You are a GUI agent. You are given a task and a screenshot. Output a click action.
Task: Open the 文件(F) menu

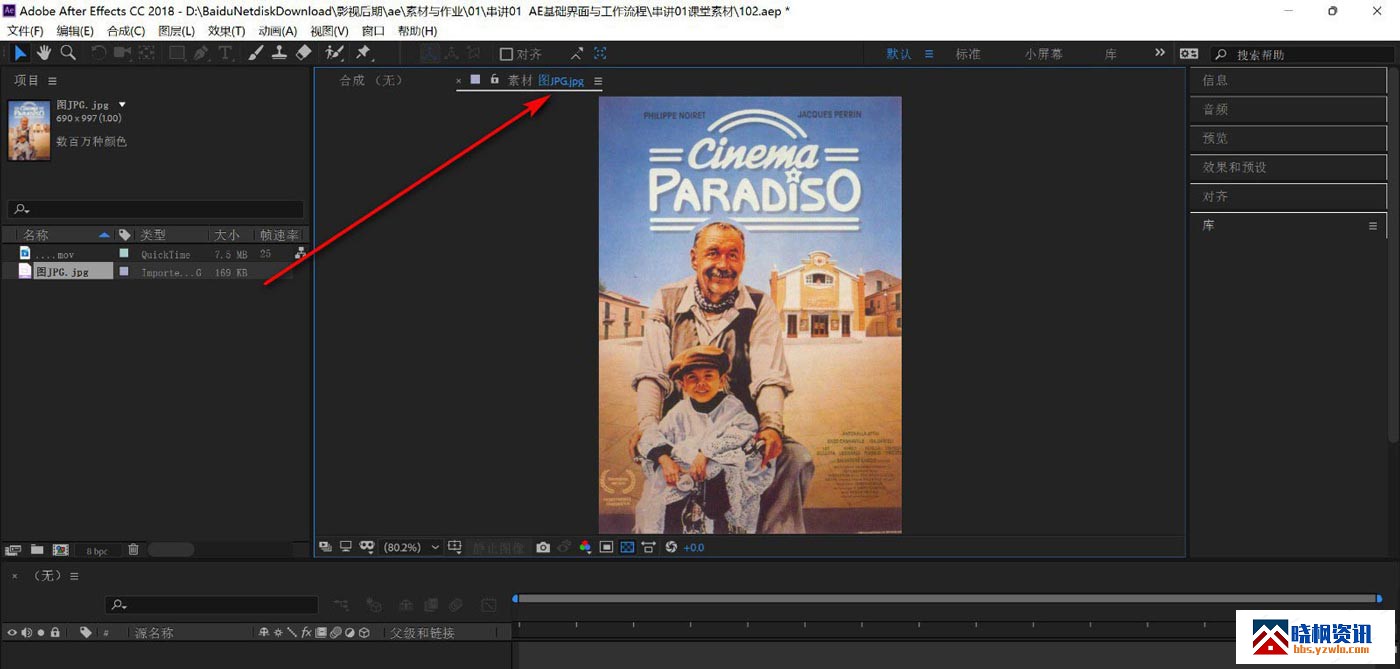click(25, 31)
